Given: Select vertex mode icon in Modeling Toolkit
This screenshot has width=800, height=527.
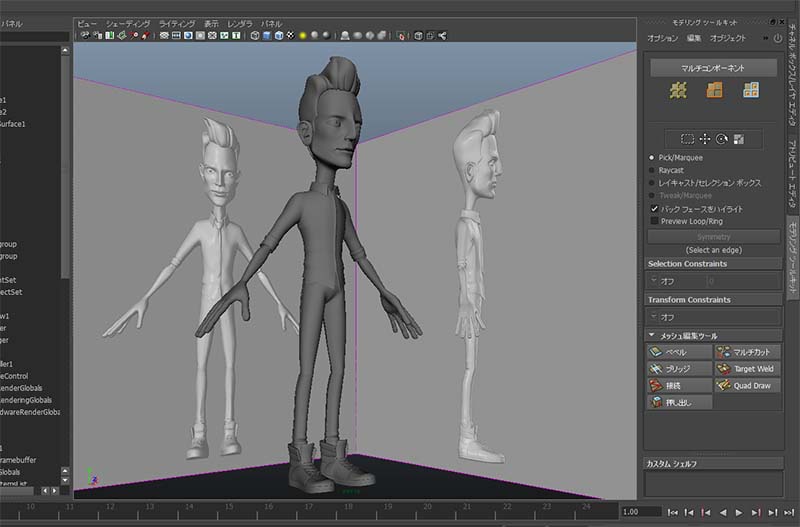Looking at the screenshot, I should click(x=678, y=90).
